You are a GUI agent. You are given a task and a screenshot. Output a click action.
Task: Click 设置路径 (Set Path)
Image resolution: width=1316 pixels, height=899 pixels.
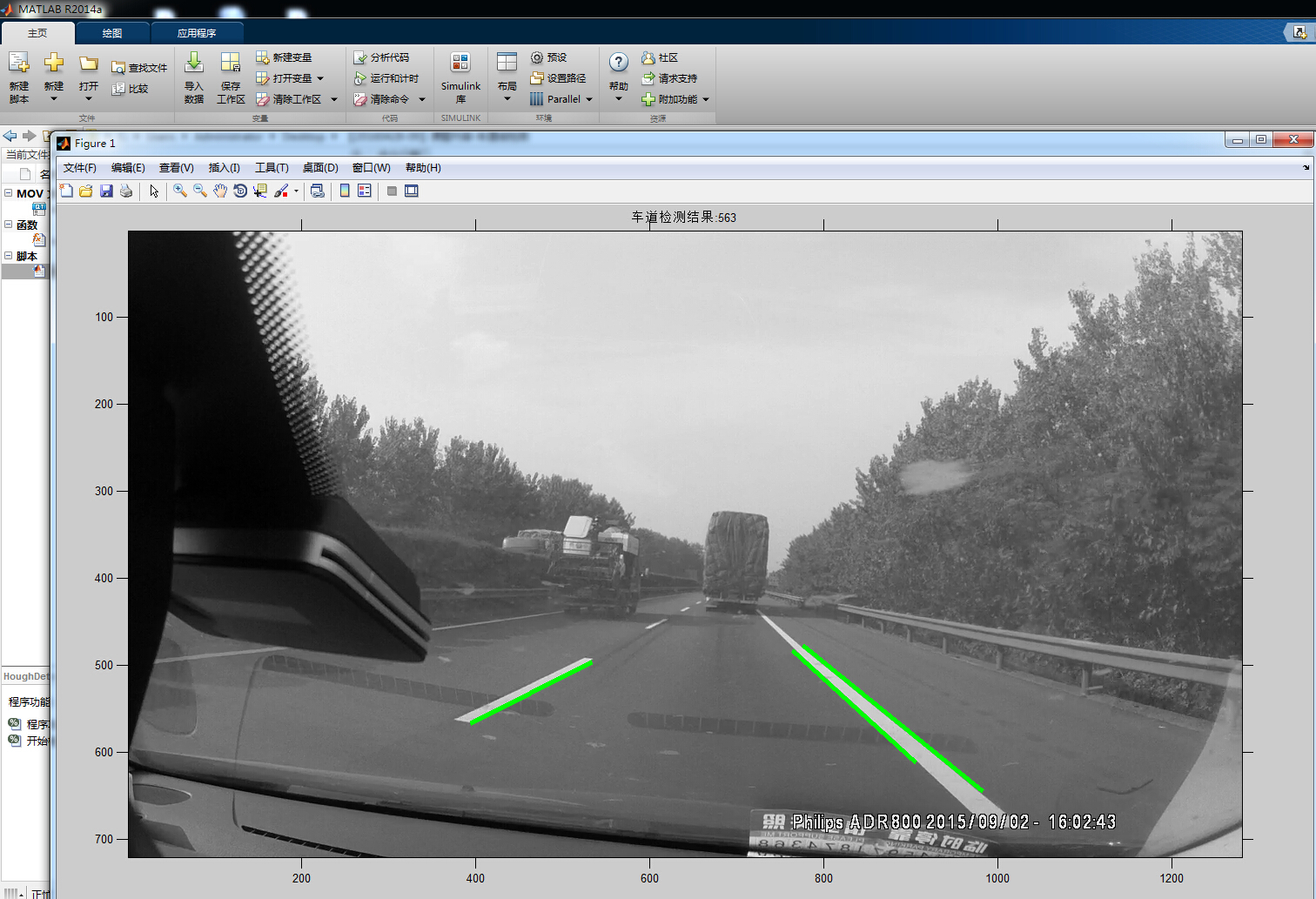[558, 78]
